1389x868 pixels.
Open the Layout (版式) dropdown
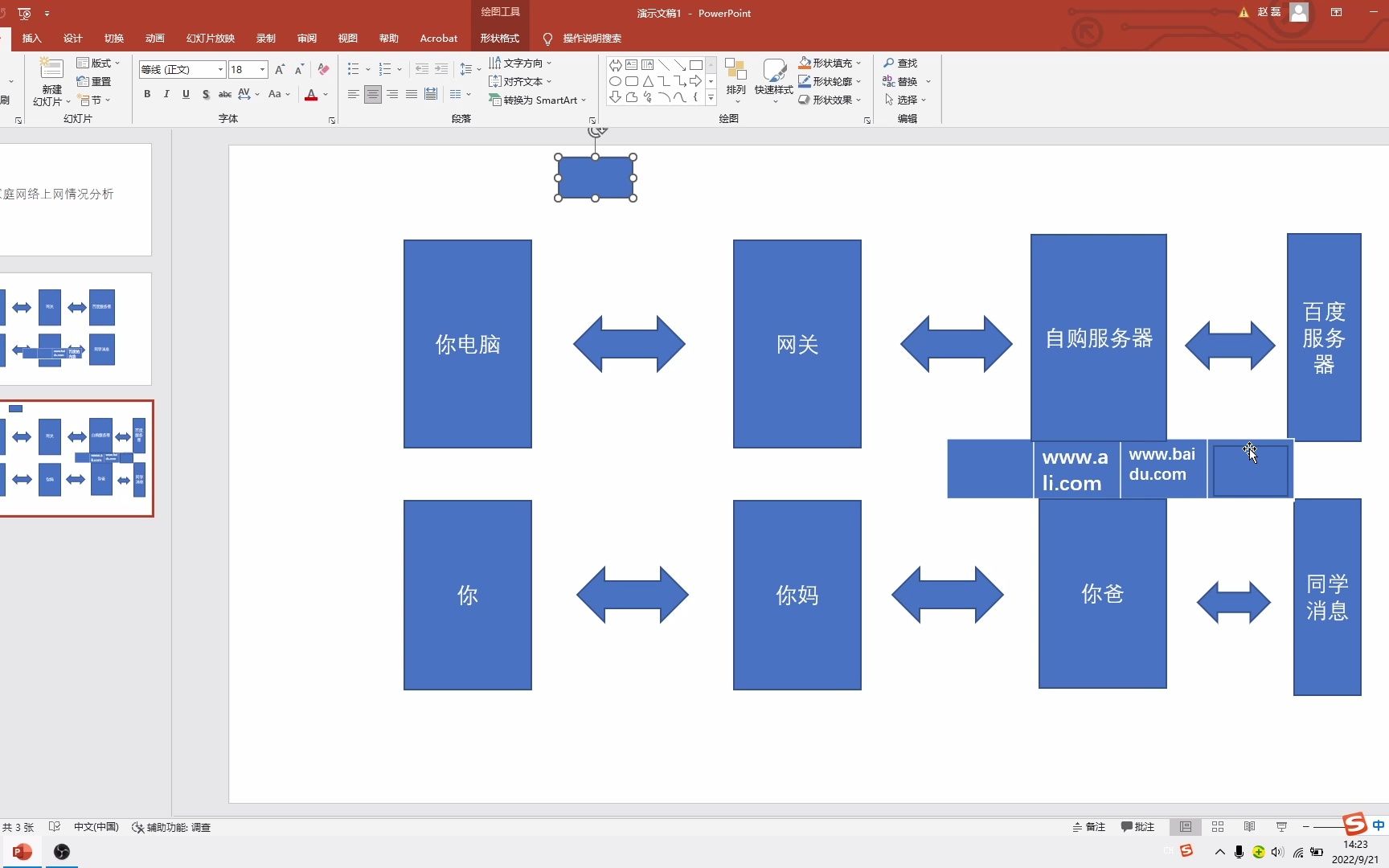[x=98, y=63]
